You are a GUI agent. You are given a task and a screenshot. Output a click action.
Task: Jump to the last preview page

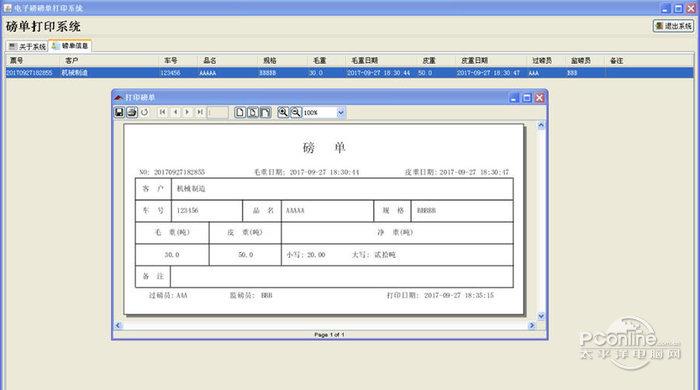(x=200, y=112)
